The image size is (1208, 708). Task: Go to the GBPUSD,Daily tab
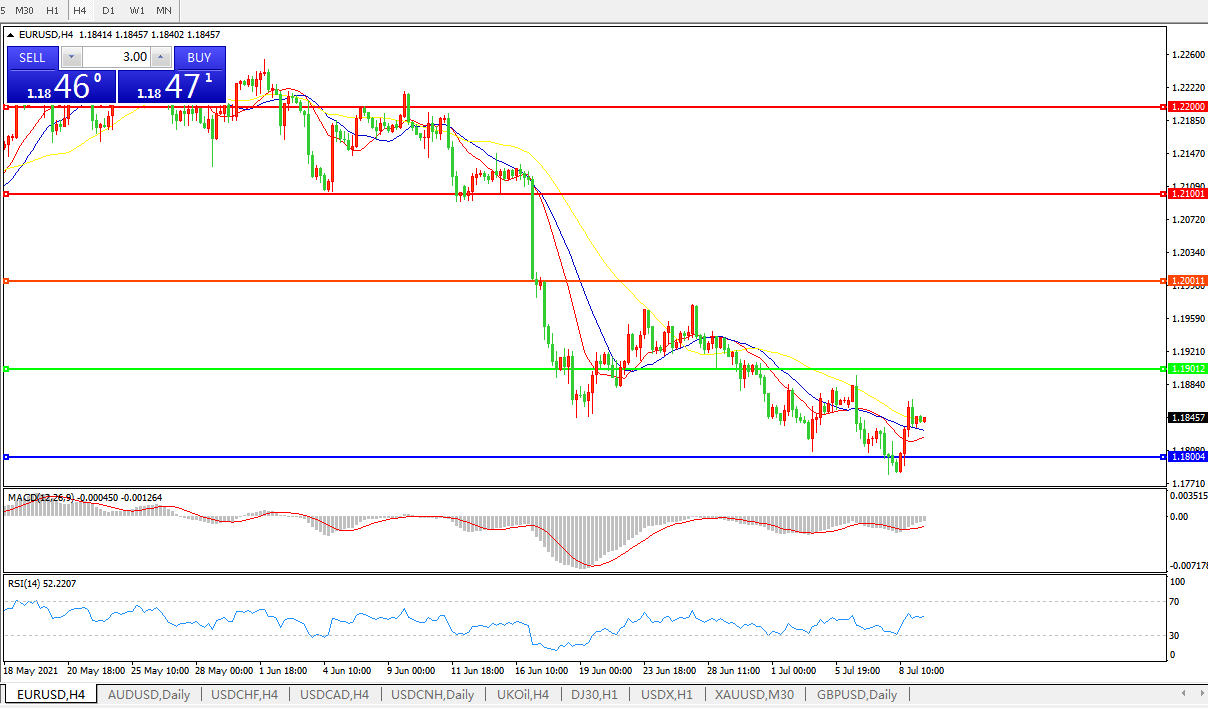click(856, 695)
